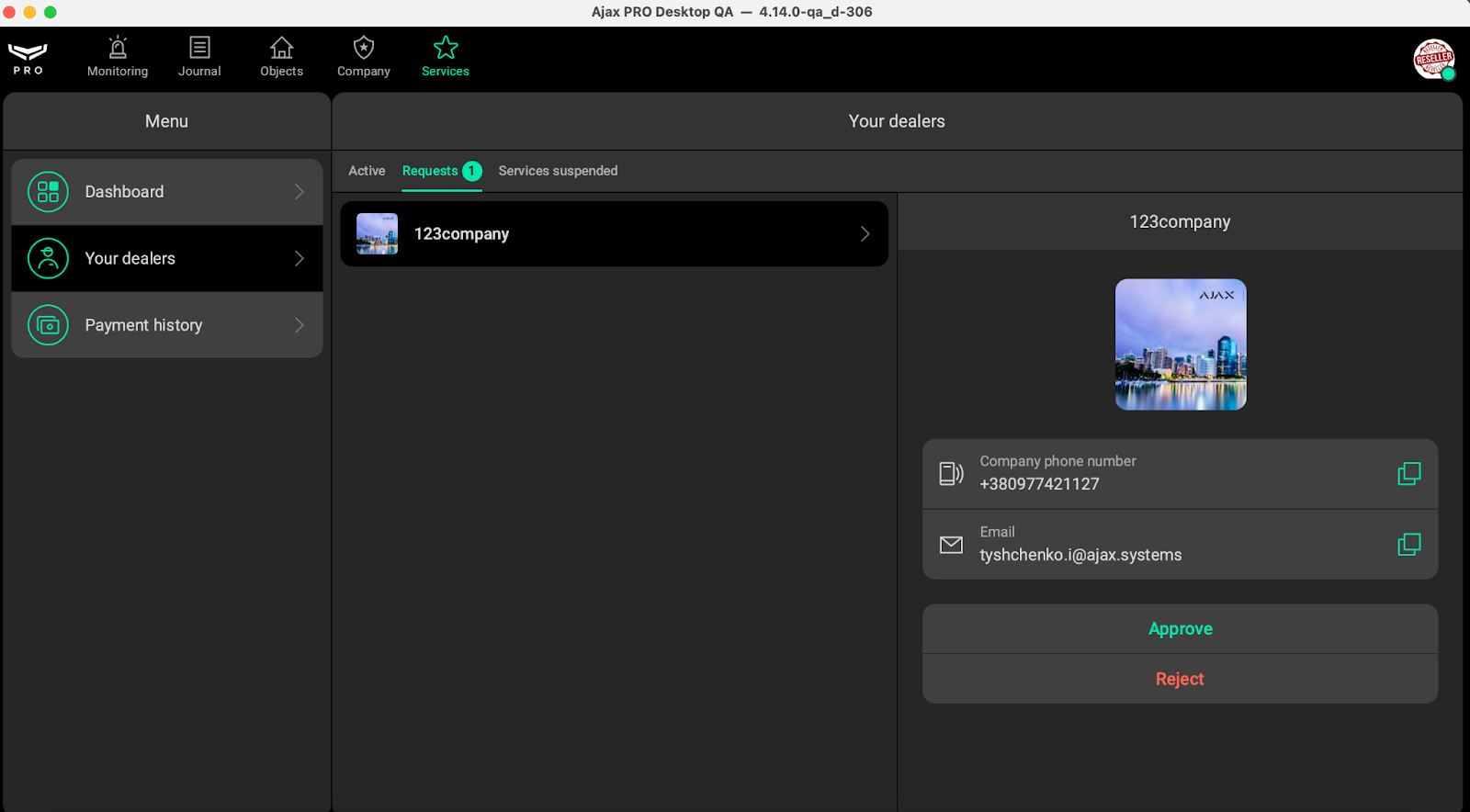Open Your dealers menu item
1470x812 pixels.
[167, 259]
